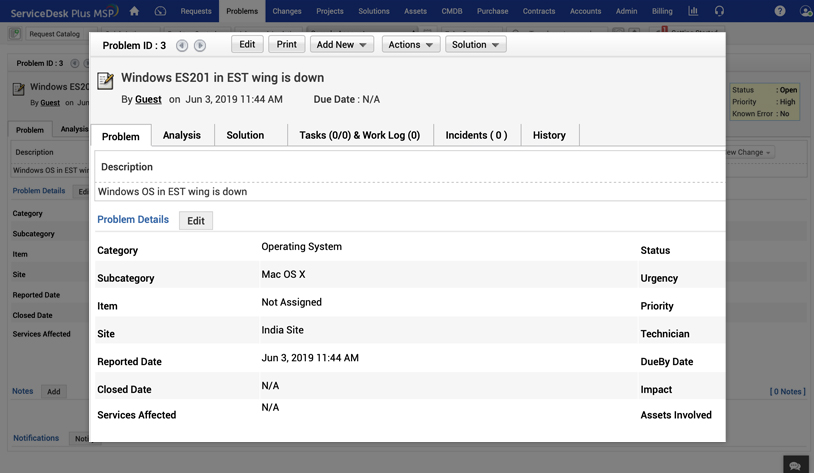Open the Requests menu
The height and width of the screenshot is (473, 814).
196,11
